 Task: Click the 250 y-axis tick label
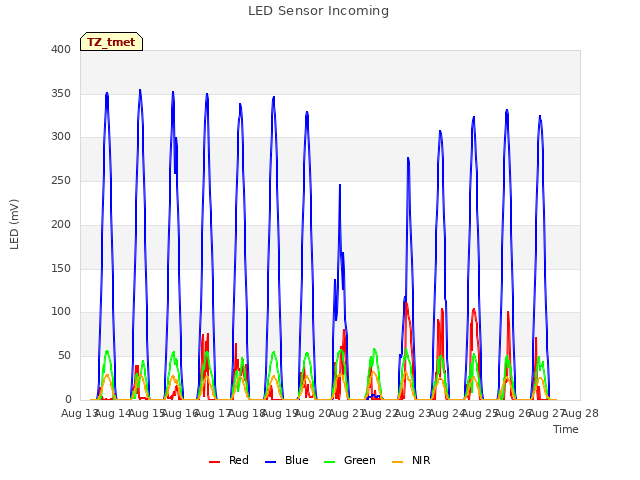click(x=61, y=180)
